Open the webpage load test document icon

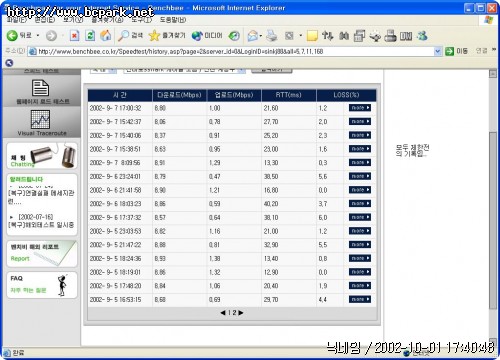click(x=40, y=88)
